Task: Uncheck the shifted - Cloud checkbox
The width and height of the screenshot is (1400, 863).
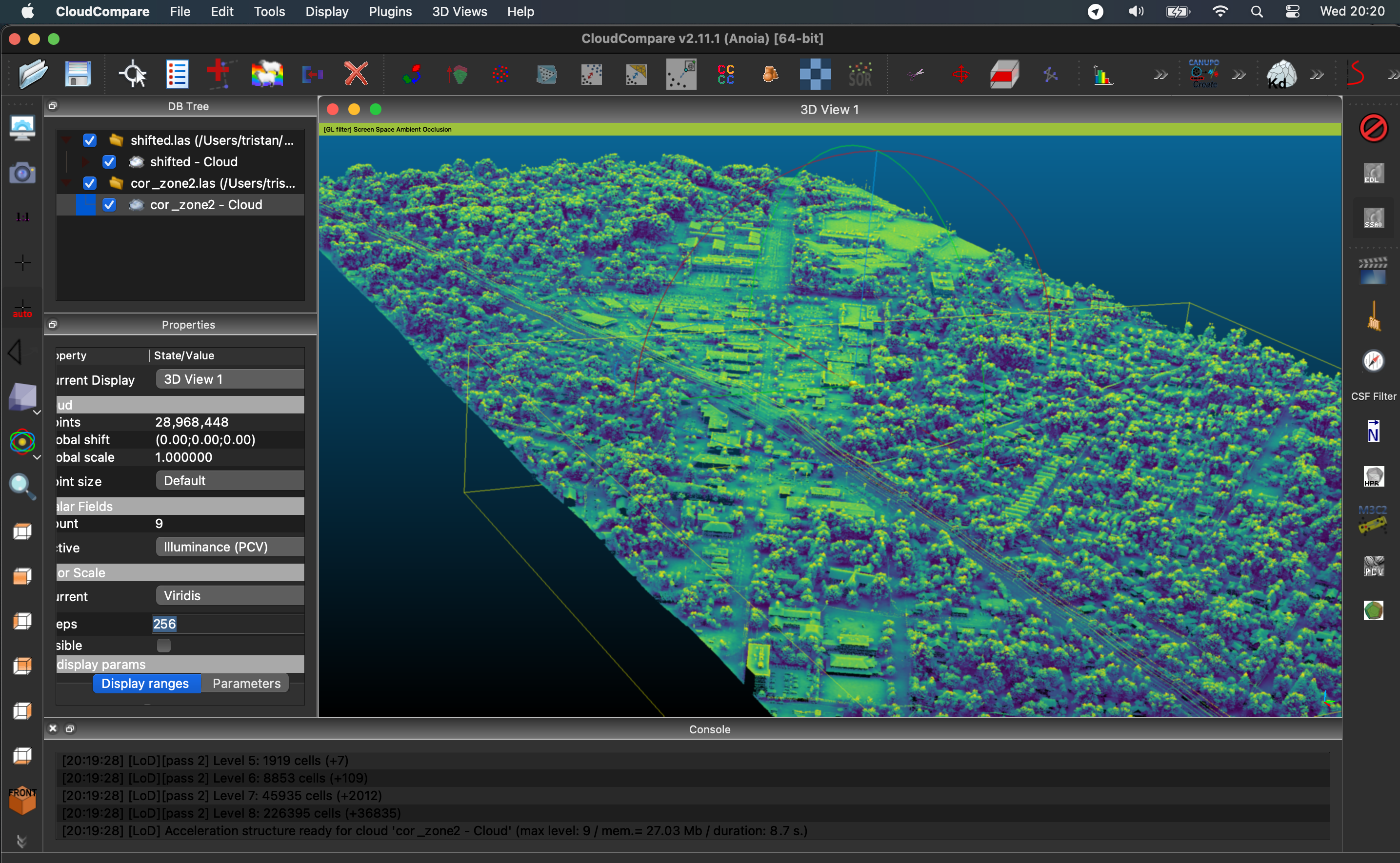Action: (x=109, y=162)
